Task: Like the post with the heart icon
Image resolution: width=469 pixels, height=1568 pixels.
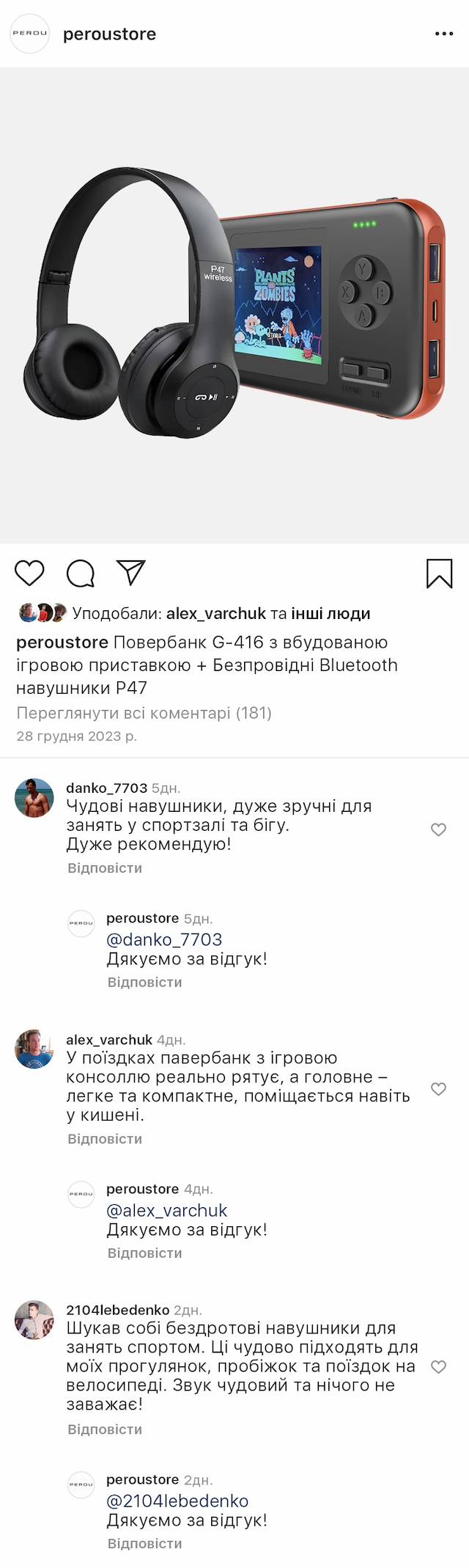Action: pyautogui.click(x=30, y=573)
